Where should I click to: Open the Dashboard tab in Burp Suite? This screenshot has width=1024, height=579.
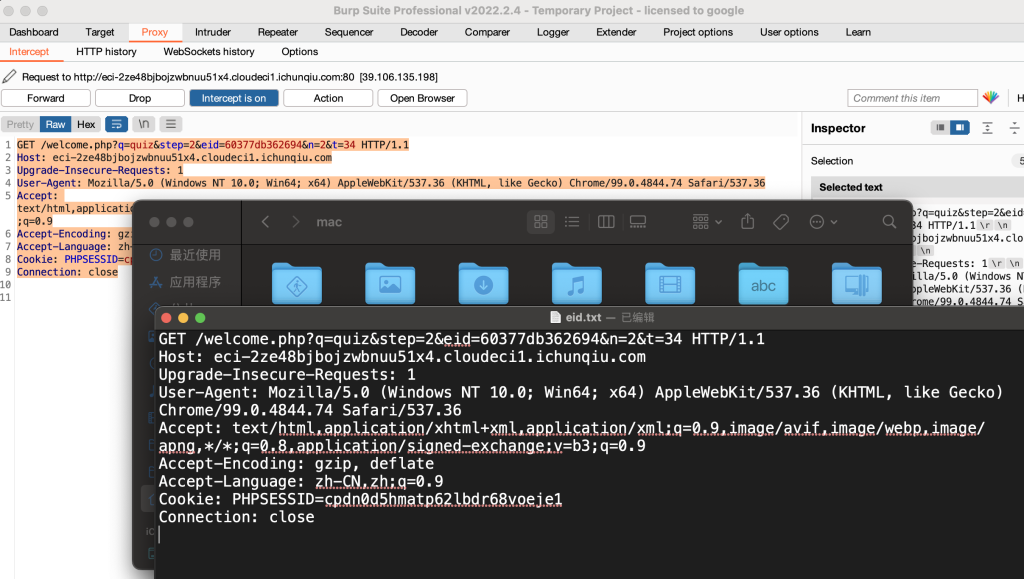[x=34, y=32]
